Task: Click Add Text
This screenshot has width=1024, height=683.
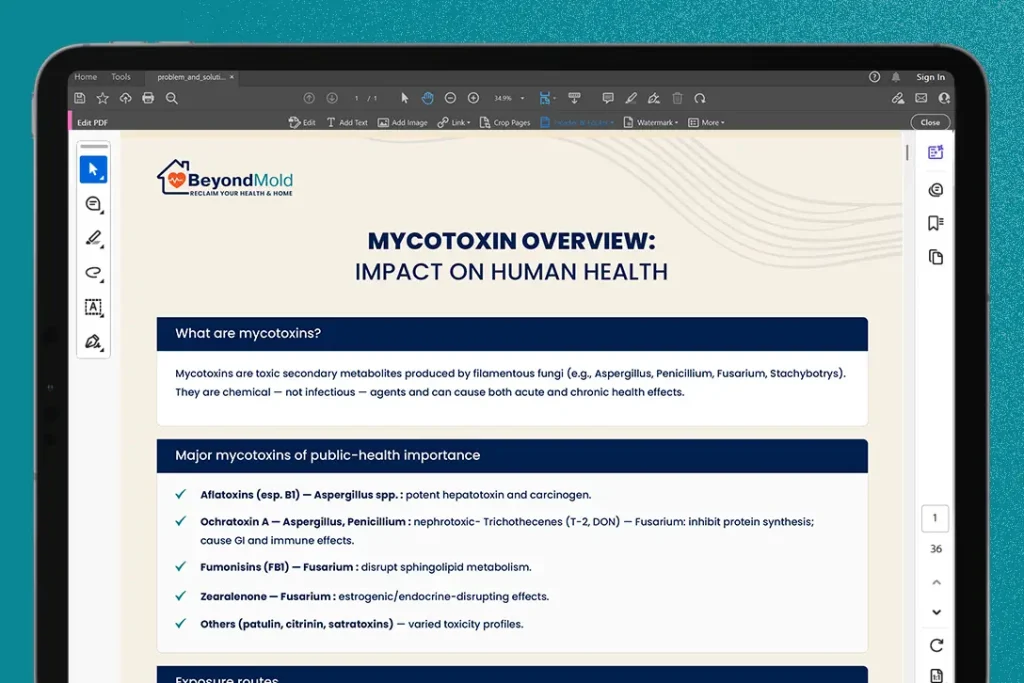Action: coord(347,122)
